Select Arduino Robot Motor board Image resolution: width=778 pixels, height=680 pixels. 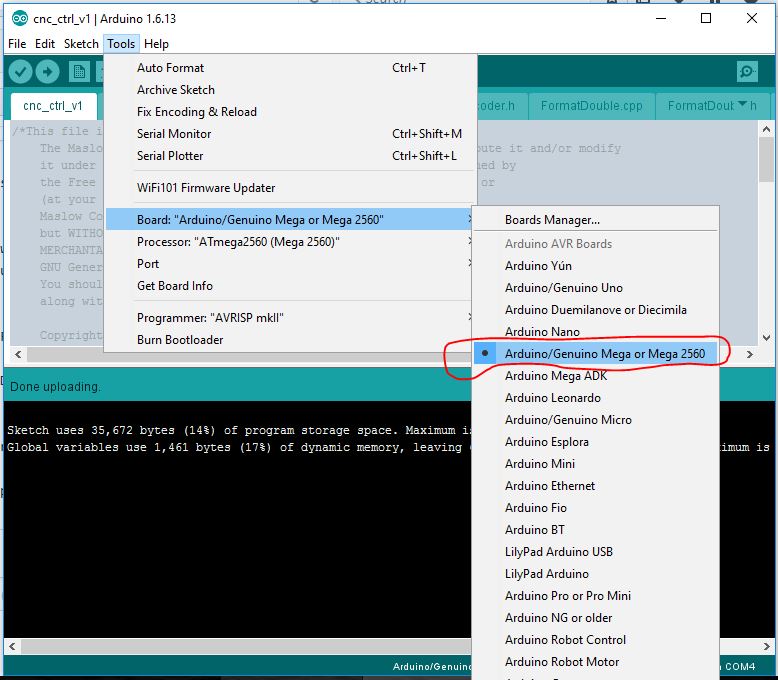click(x=595, y=662)
